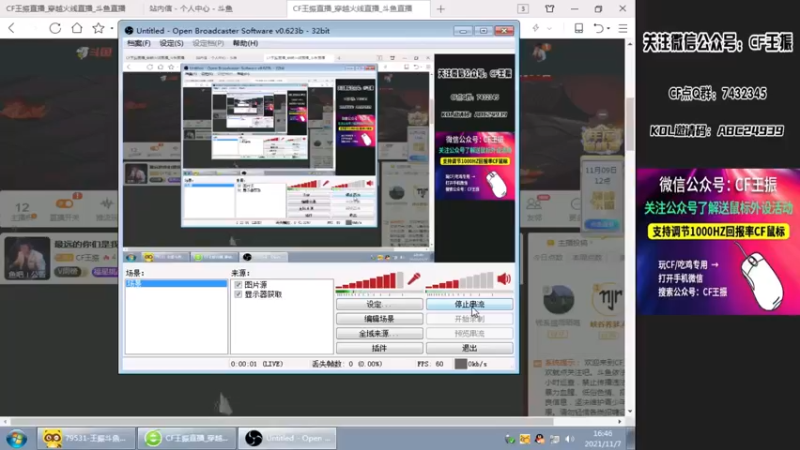
Task: Click the 退出 exit button in OBS
Action: [469, 348]
